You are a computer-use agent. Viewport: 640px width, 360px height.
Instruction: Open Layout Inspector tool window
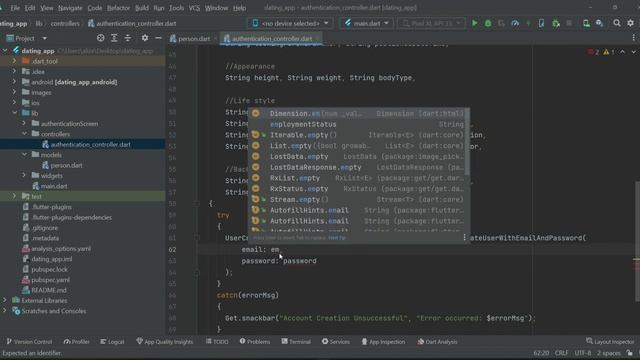[x=610, y=342]
